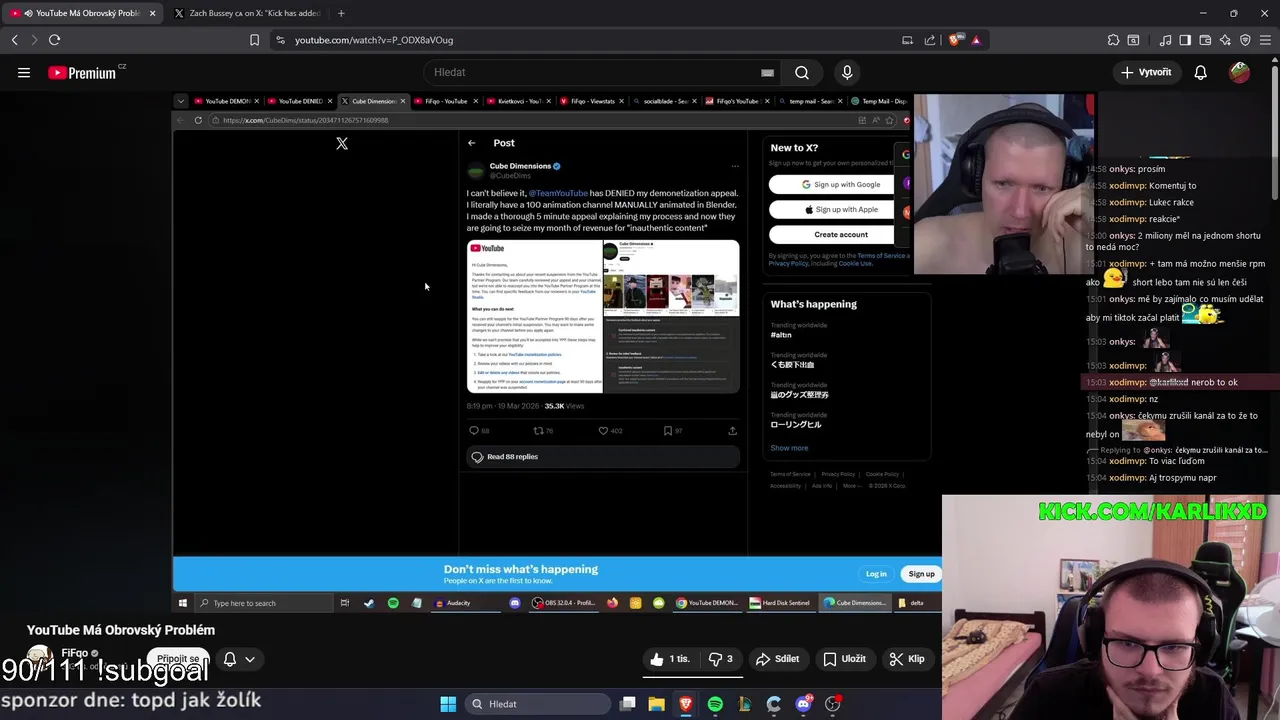1280x720 pixels.
Task: Open Discord from the Windows taskbar
Action: click(x=803, y=704)
